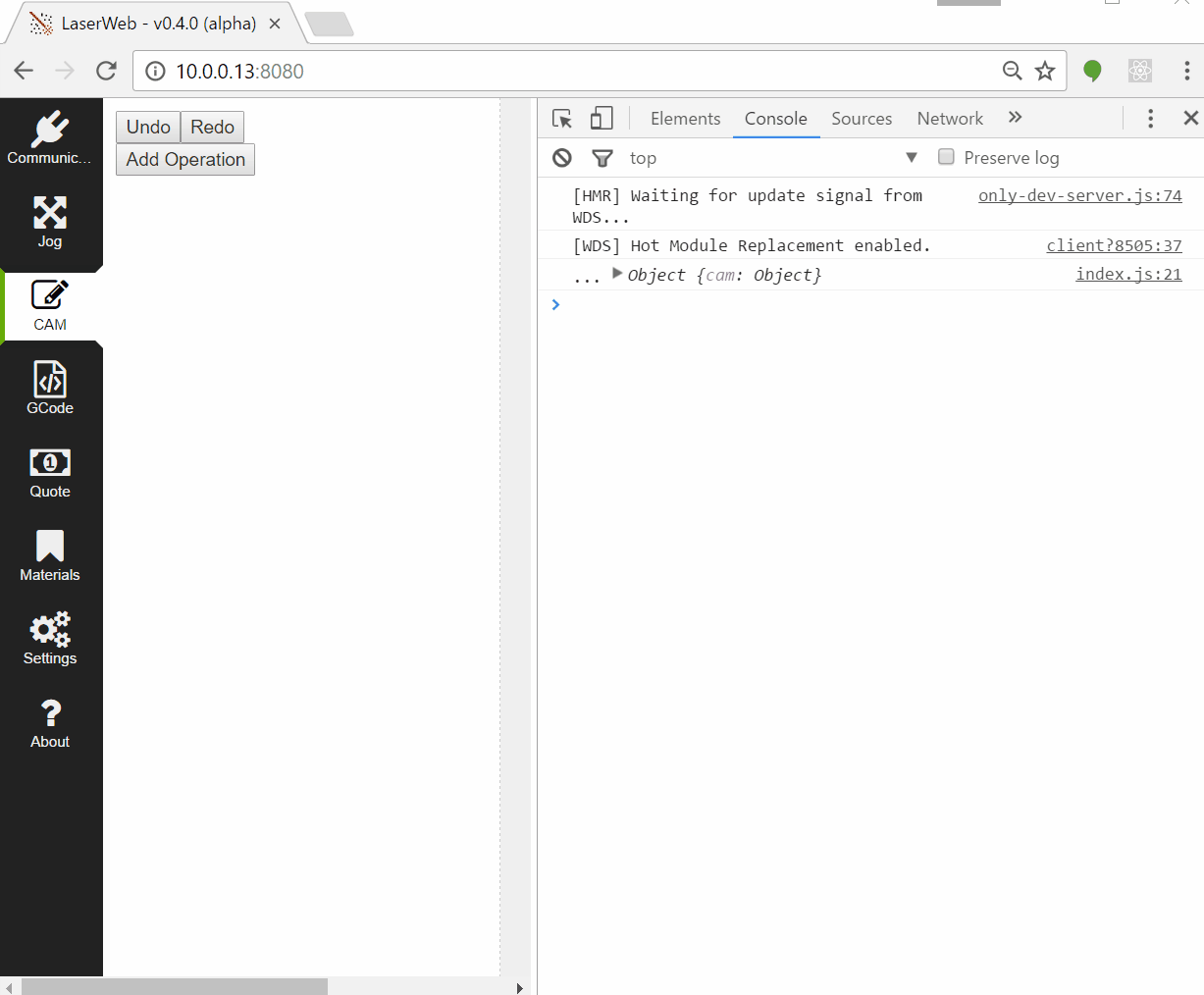The image size is (1204, 995).
Task: Click the console filter funnel icon
Action: point(602,158)
